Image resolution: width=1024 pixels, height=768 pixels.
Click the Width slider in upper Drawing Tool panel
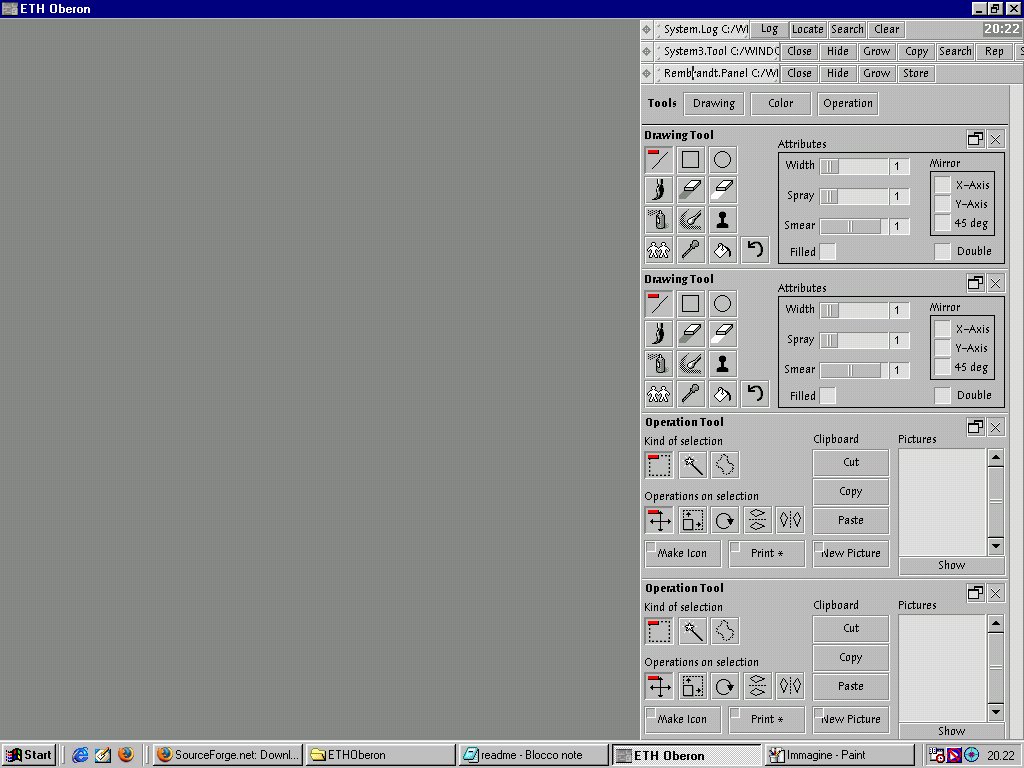[x=853, y=166]
